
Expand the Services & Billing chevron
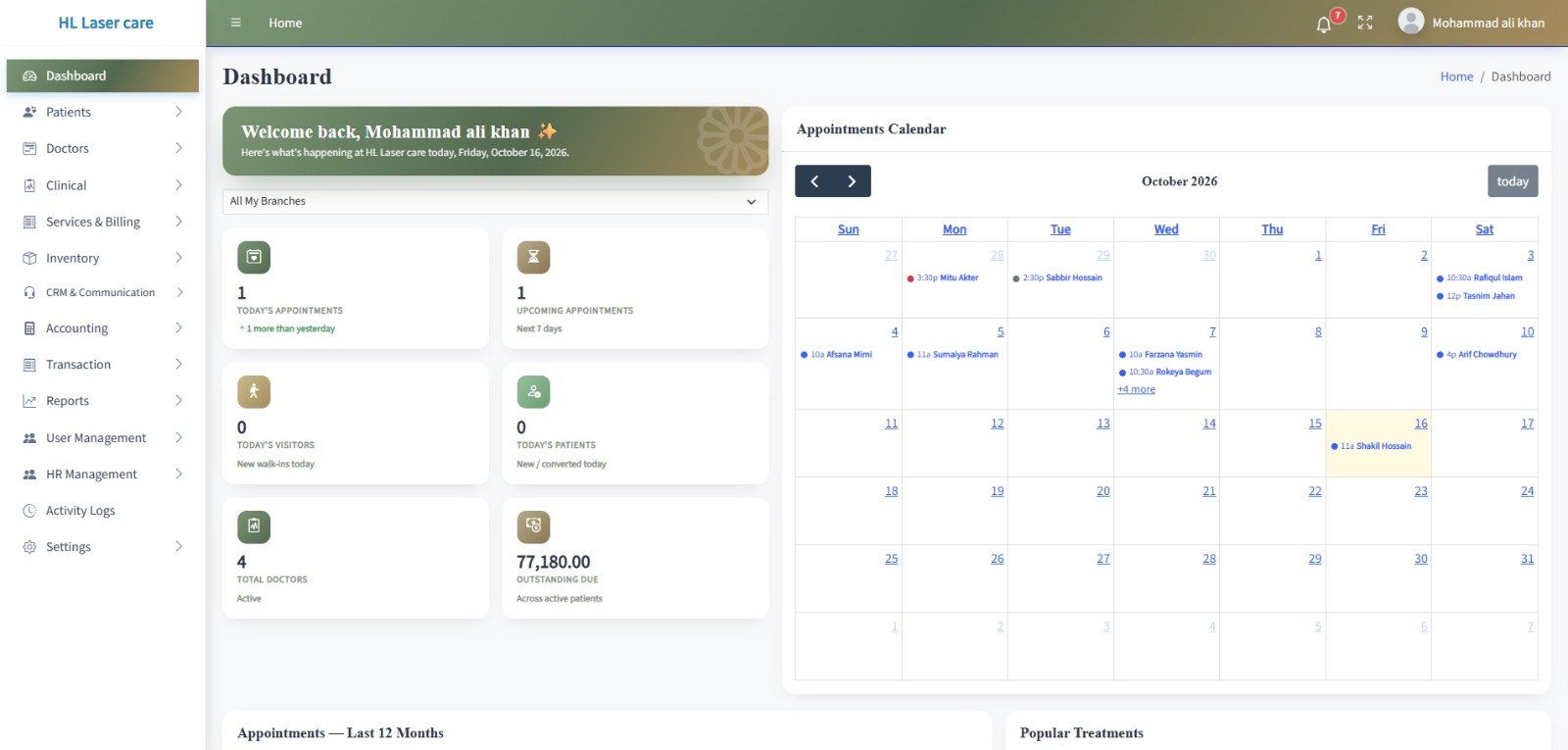(178, 222)
